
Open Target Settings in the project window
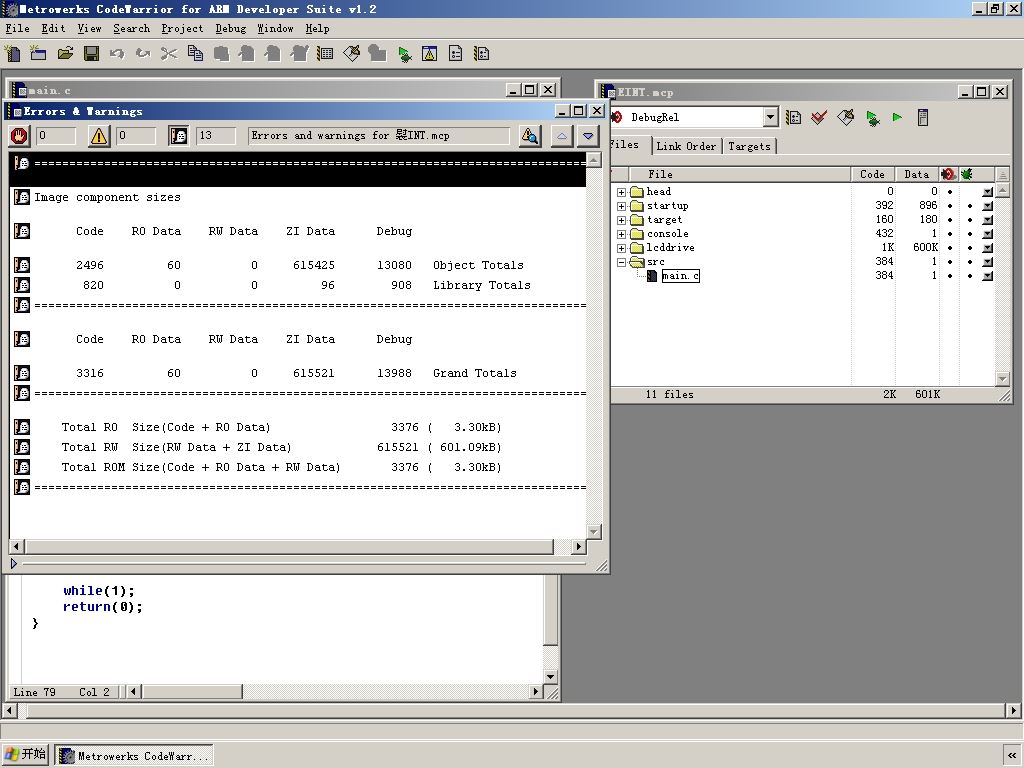click(x=793, y=118)
